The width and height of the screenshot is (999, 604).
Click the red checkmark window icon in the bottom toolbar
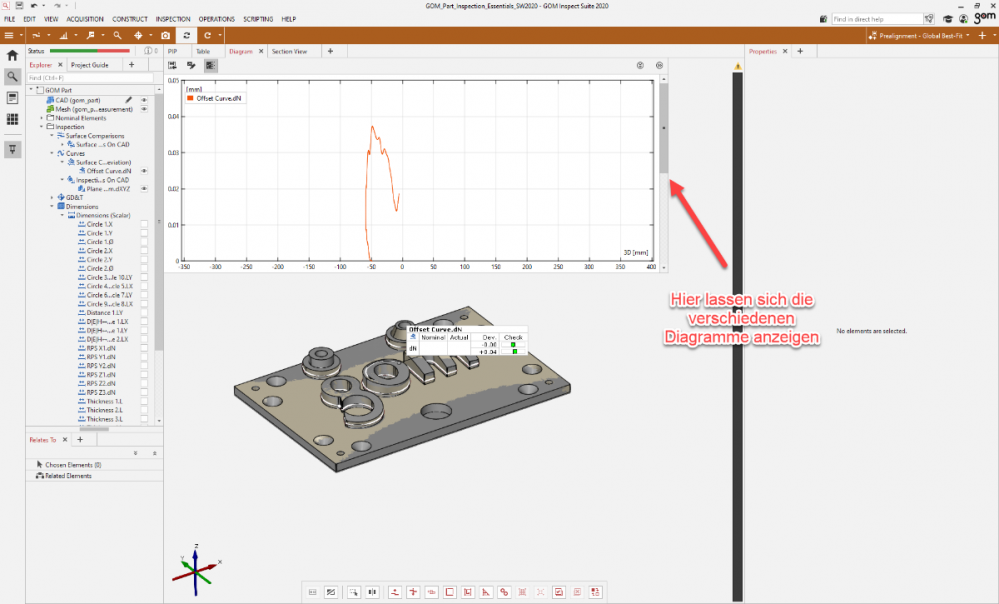click(559, 592)
